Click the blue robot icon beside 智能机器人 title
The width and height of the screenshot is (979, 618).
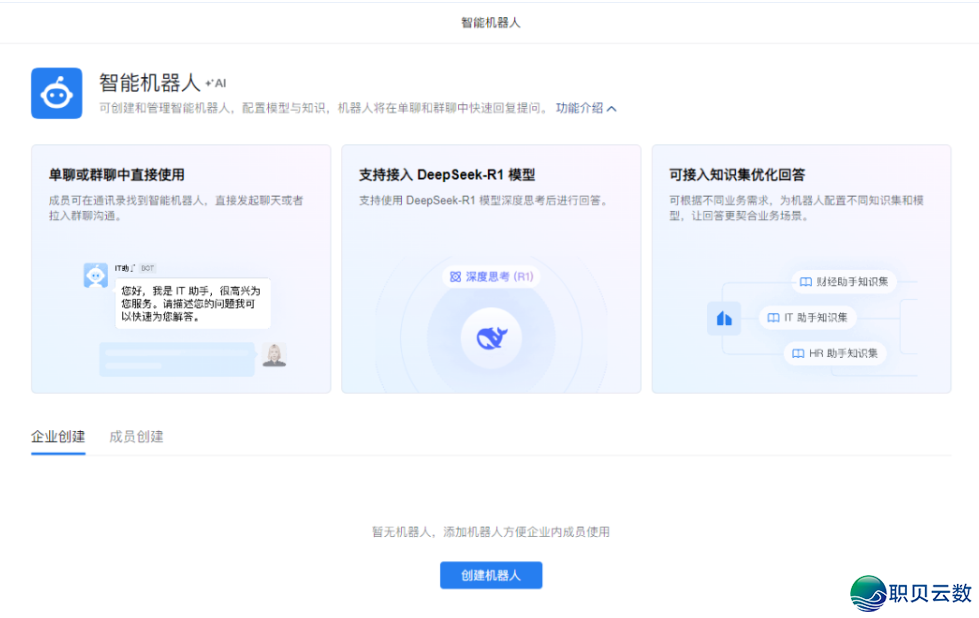[56, 92]
